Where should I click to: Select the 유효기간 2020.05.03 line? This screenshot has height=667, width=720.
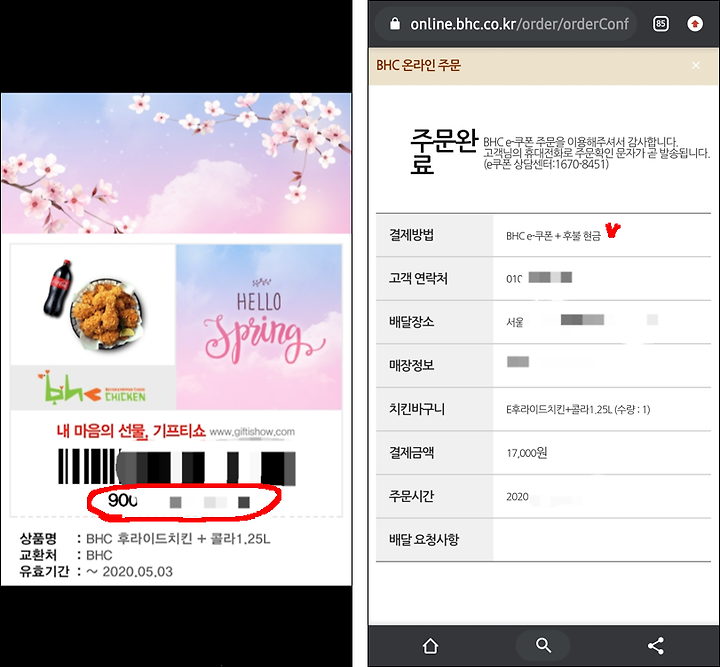(96, 572)
